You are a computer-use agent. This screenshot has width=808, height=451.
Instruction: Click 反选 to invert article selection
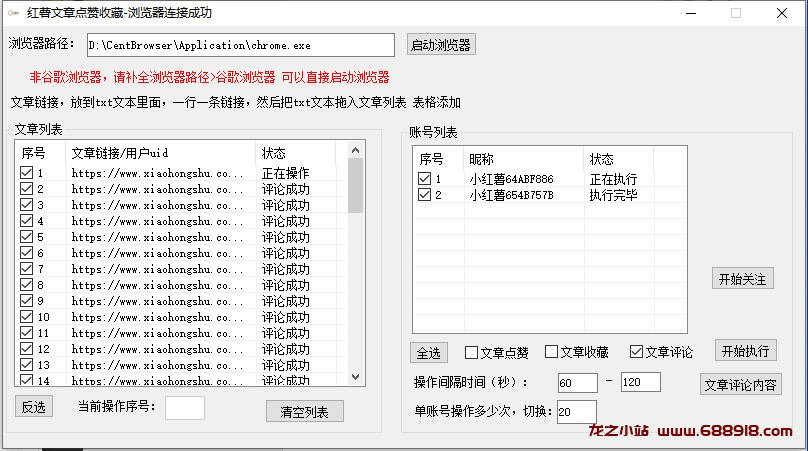[34, 406]
